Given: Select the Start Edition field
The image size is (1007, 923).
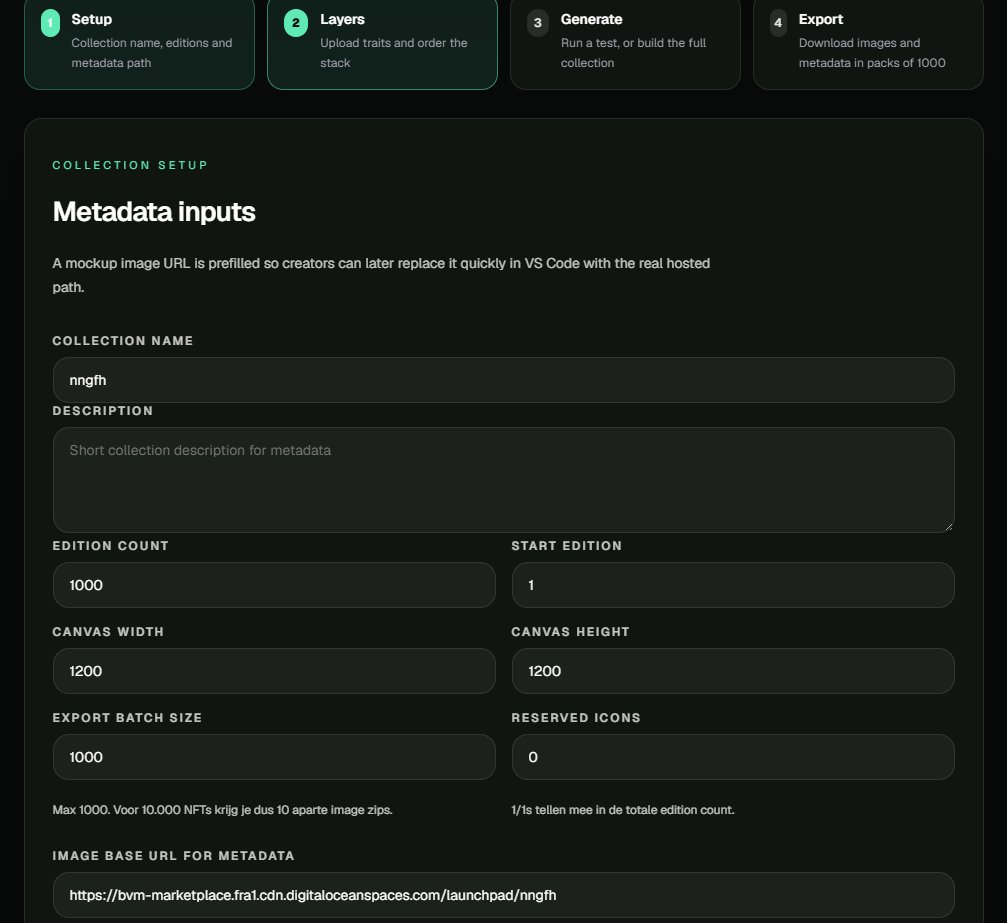Looking at the screenshot, I should click(733, 585).
